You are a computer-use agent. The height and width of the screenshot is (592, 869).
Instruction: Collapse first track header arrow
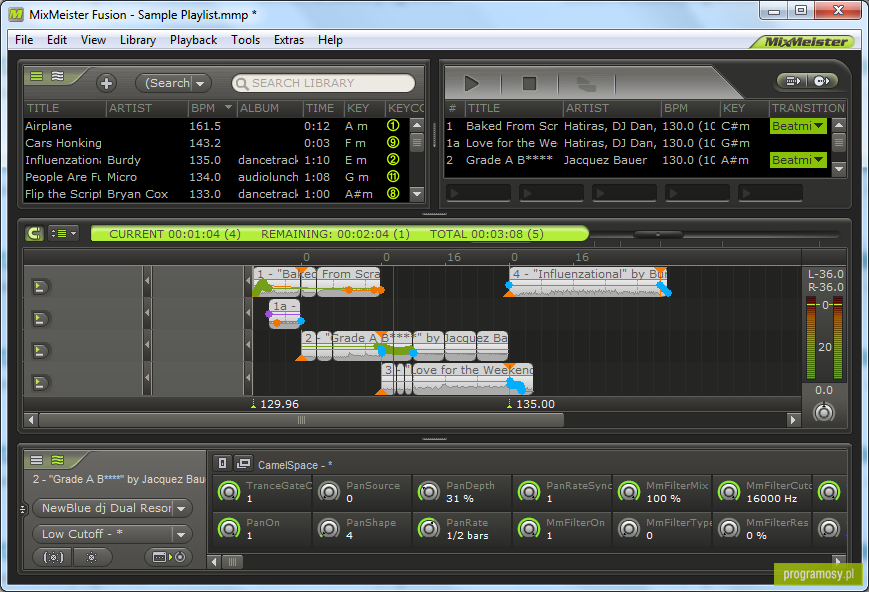[x=147, y=281]
